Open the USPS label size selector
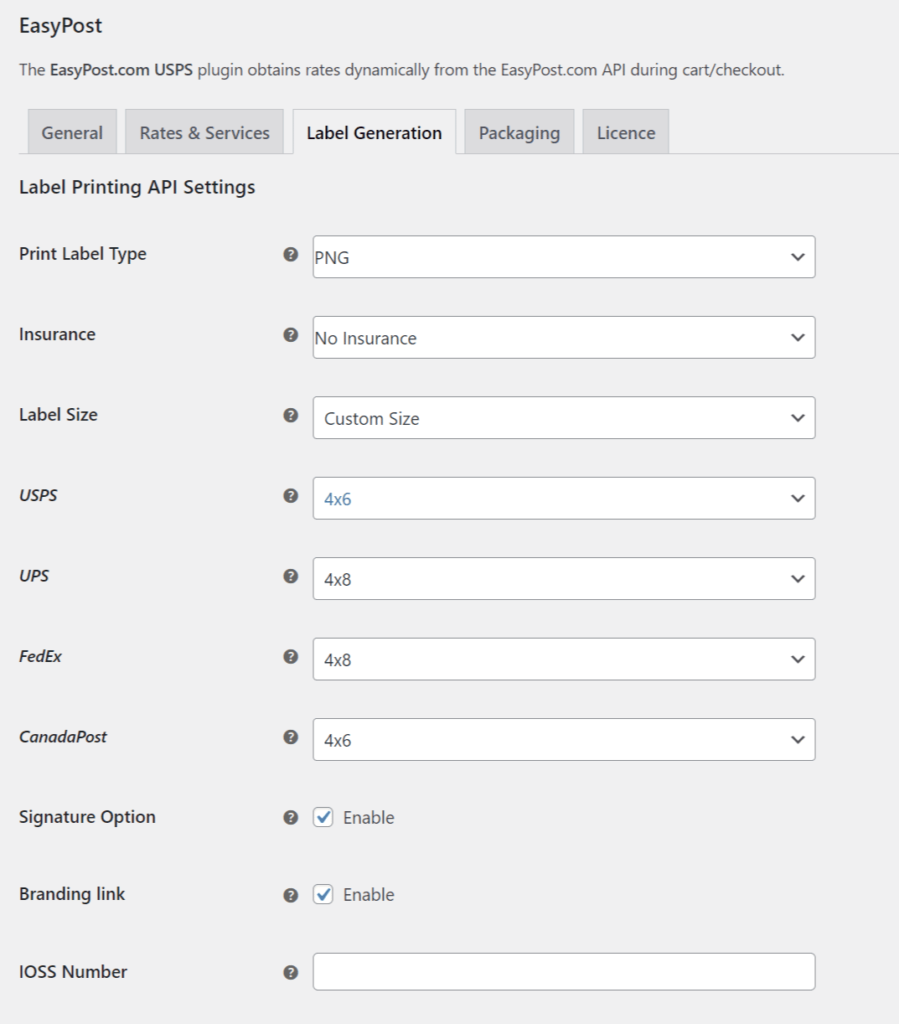The height and width of the screenshot is (1024, 899). pos(563,498)
